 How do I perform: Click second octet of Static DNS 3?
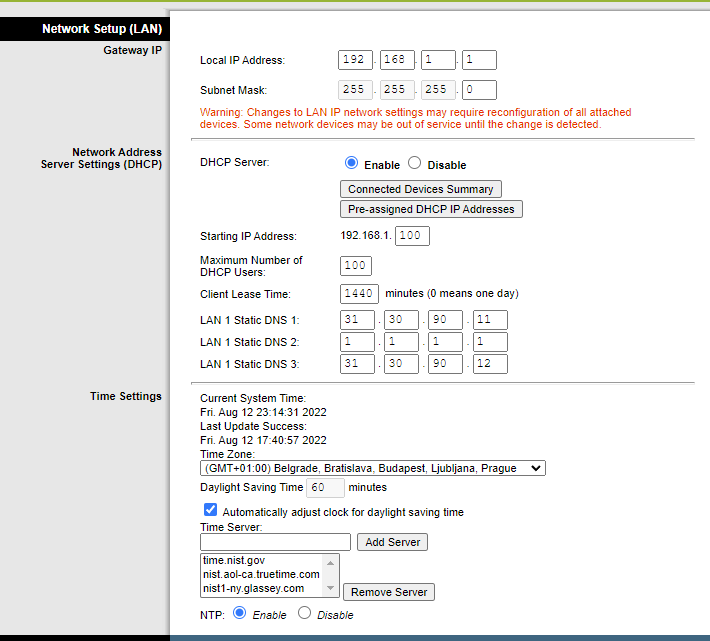(401, 364)
